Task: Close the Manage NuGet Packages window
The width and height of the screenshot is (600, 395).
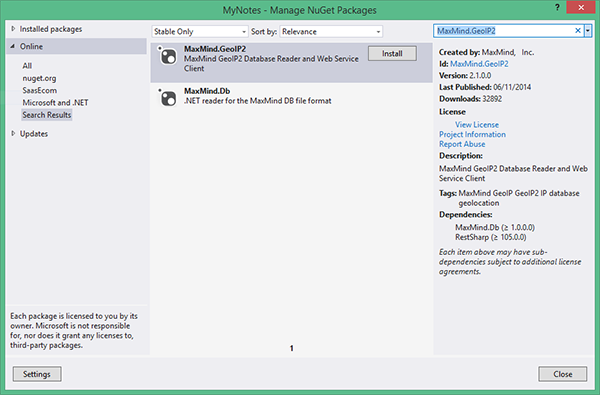Action: click(581, 7)
